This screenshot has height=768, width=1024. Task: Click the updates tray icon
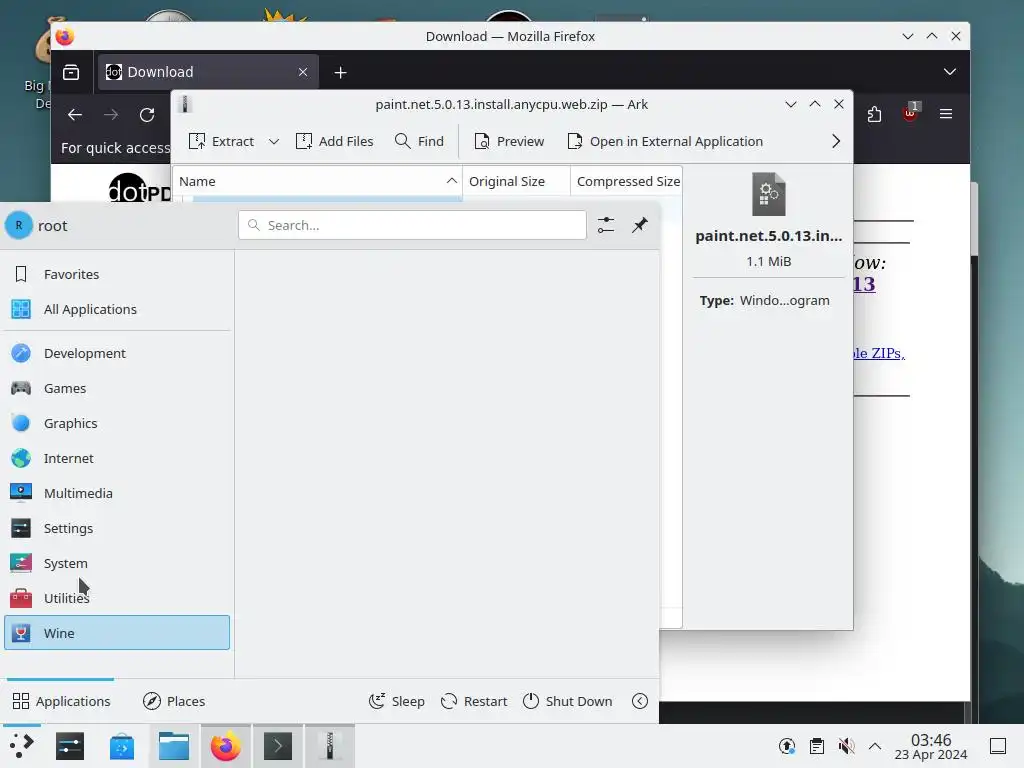point(787,746)
